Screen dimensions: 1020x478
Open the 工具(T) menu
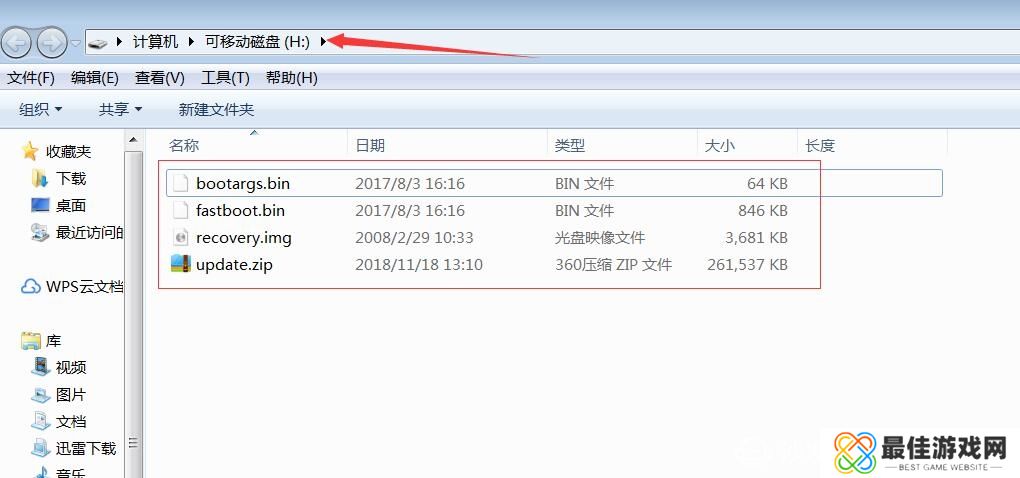pos(225,78)
